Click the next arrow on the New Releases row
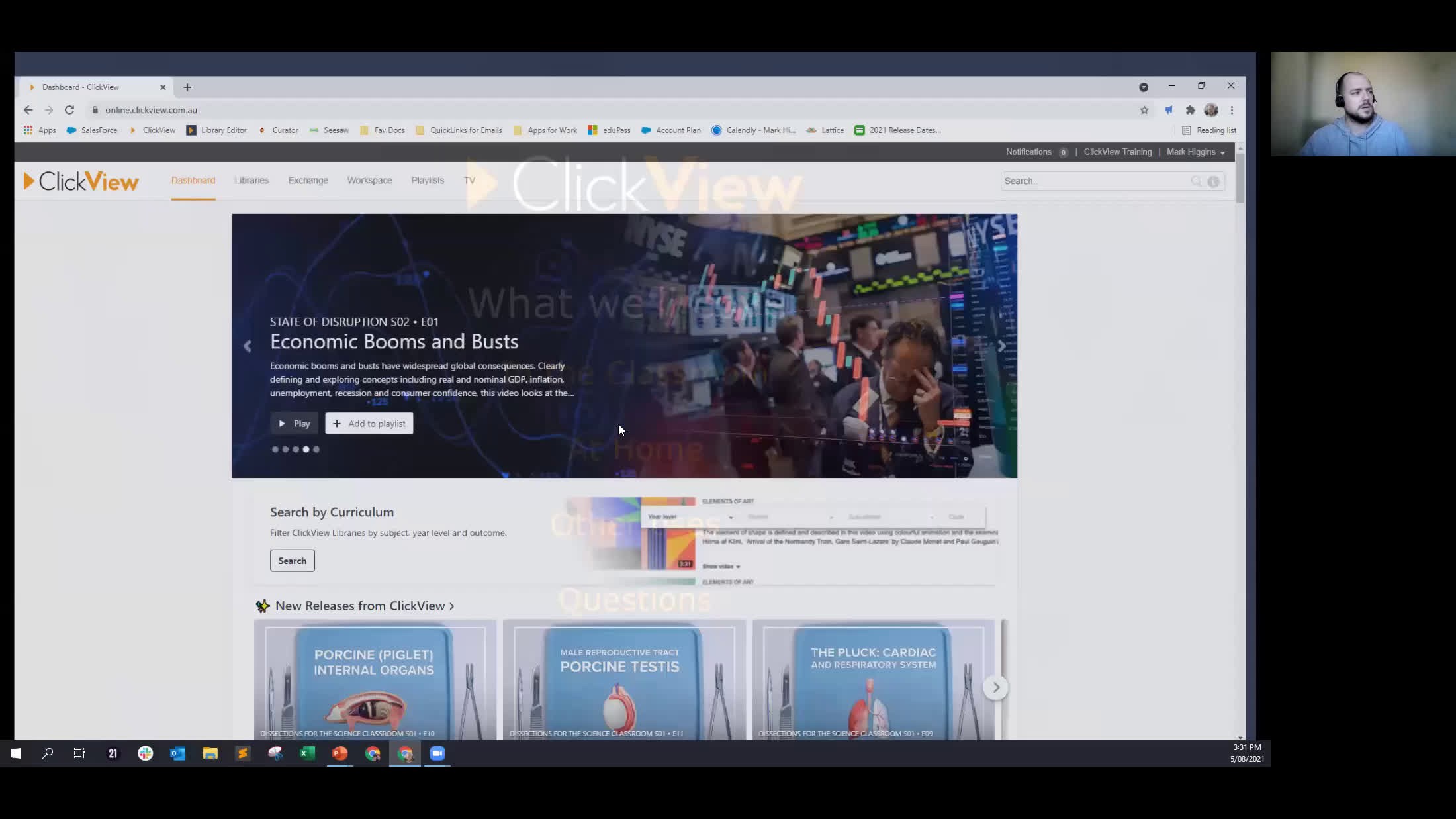The image size is (1456, 819). [x=995, y=688]
